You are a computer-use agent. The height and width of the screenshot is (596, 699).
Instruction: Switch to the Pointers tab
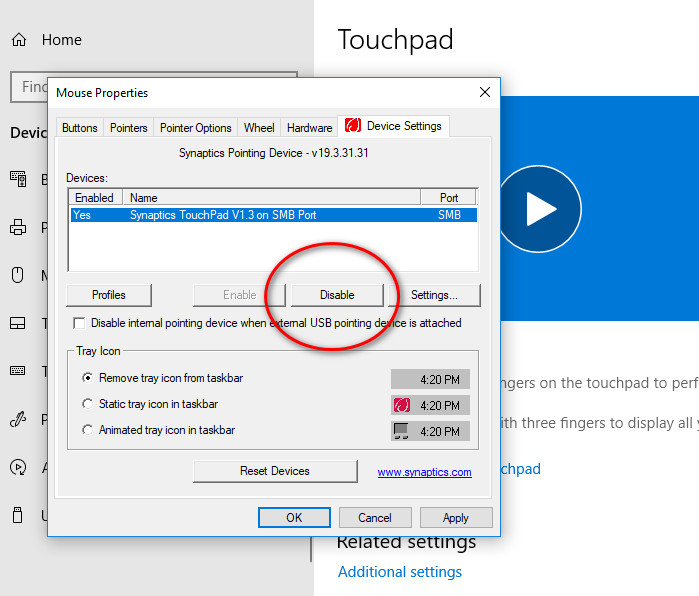(x=128, y=128)
